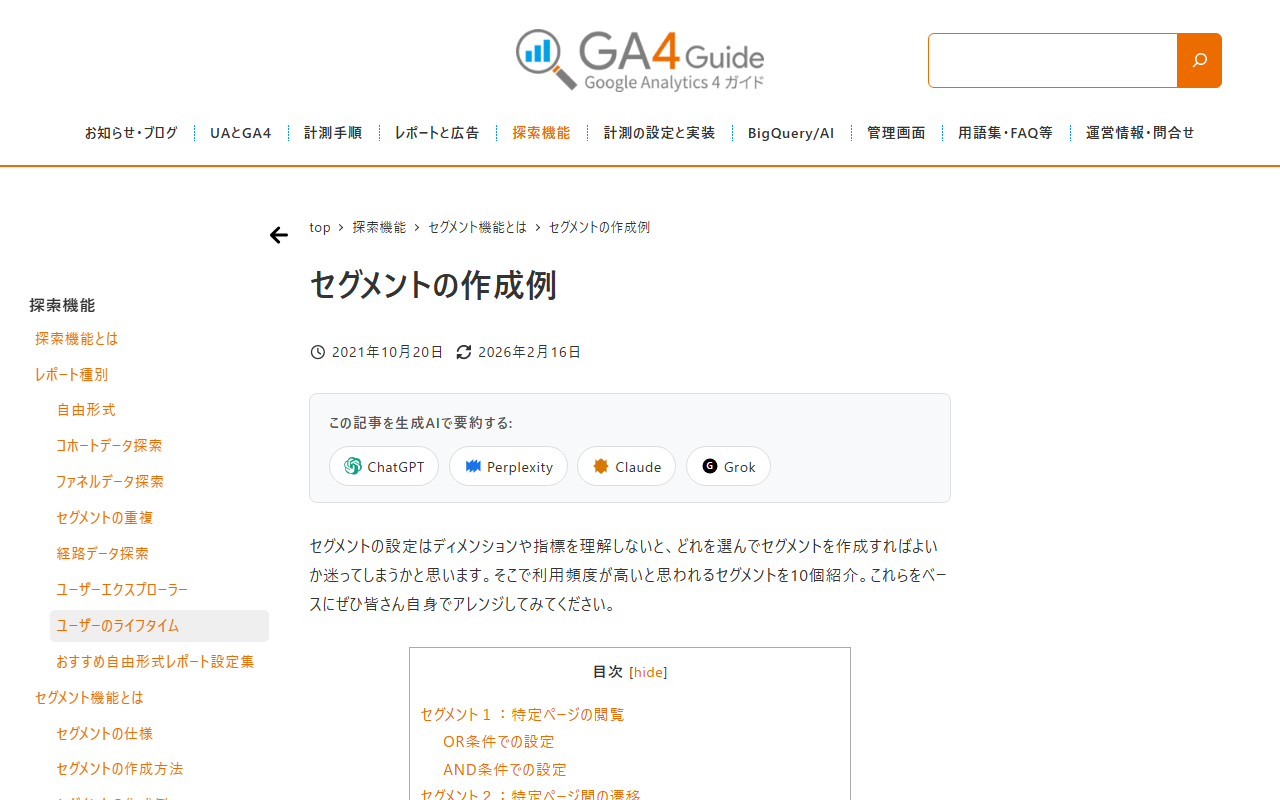Viewport: 1280px width, 800px height.
Task: Click the GA4 Guide logo
Action: [640, 60]
